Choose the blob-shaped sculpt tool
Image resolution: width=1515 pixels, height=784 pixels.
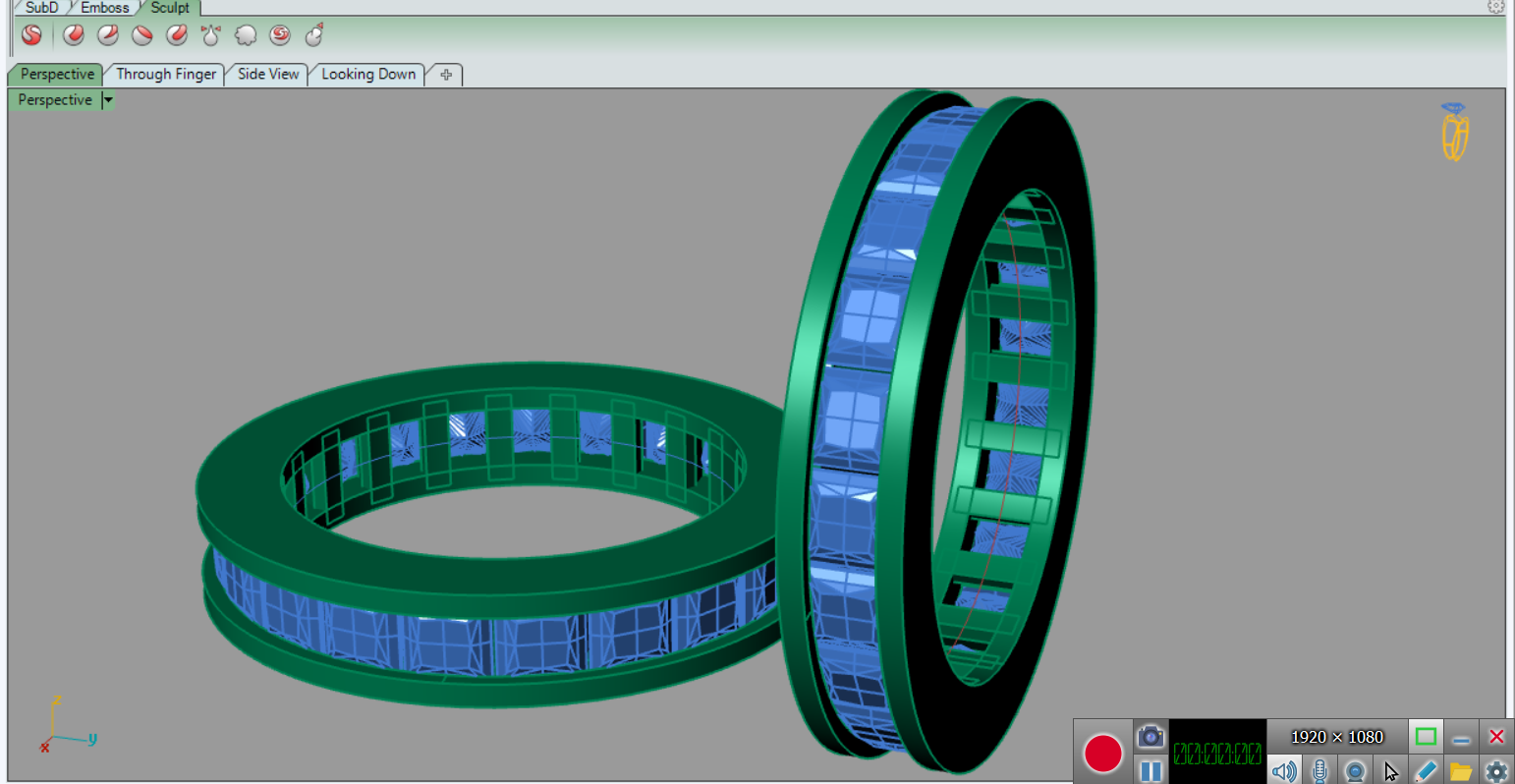(x=246, y=35)
